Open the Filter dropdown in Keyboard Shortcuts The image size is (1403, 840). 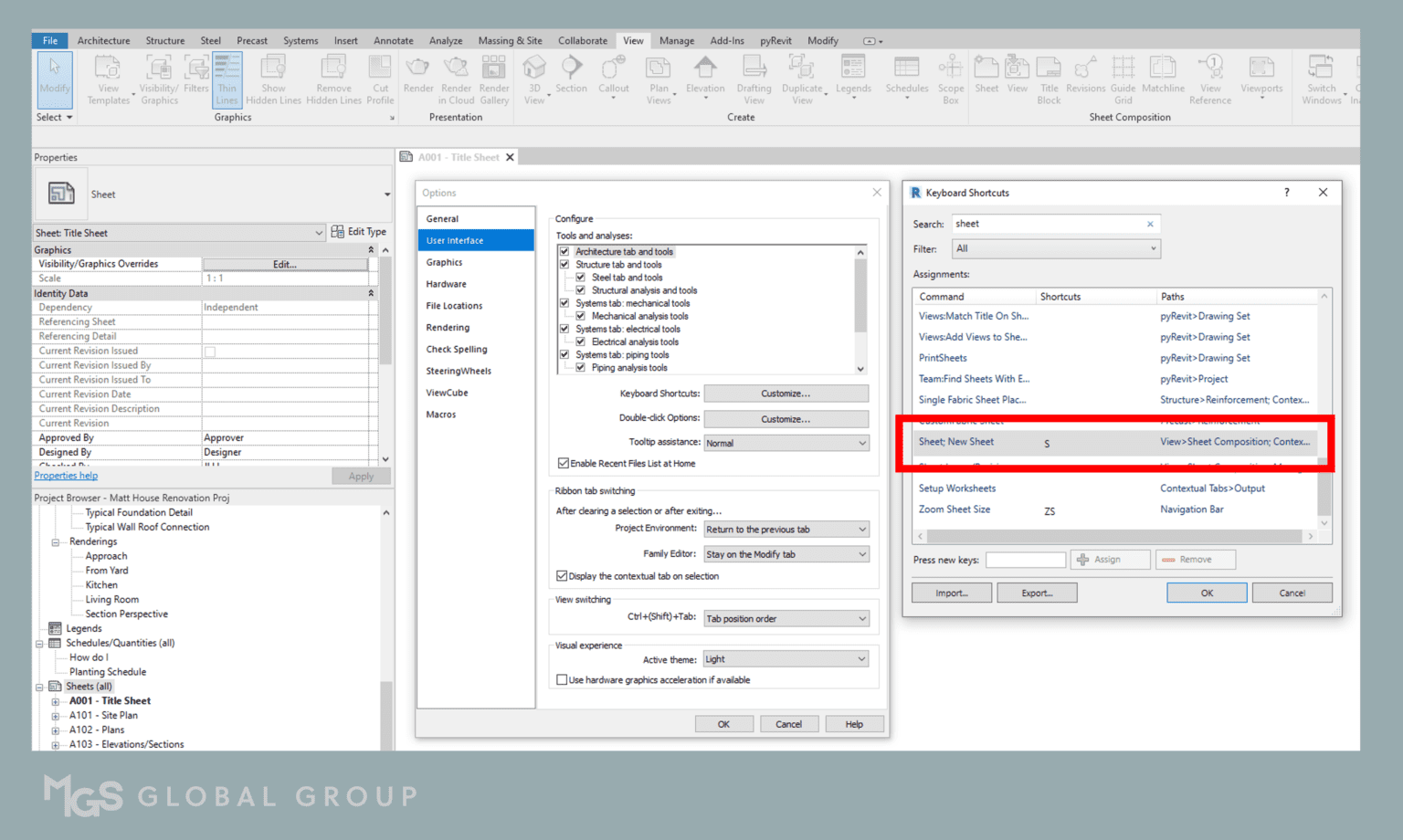(1056, 248)
